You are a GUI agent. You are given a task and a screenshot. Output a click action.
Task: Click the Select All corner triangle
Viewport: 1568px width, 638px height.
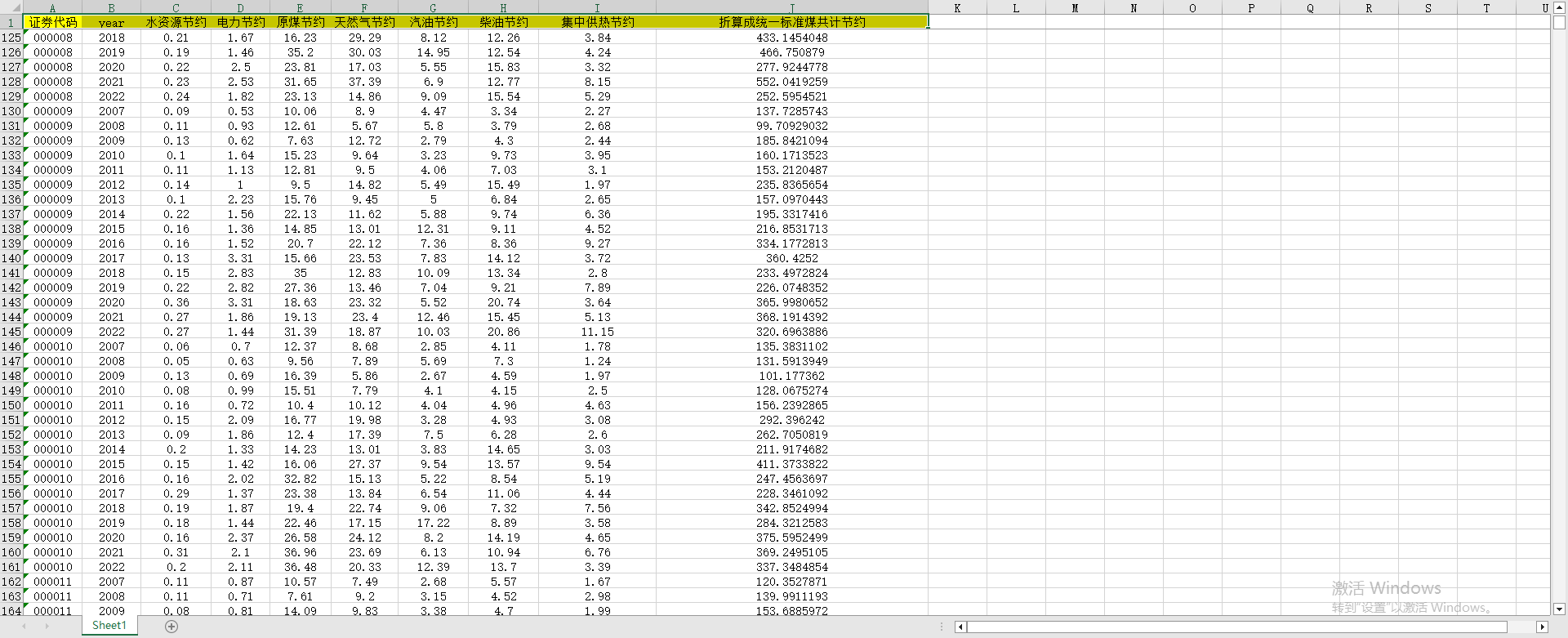[11, 7]
